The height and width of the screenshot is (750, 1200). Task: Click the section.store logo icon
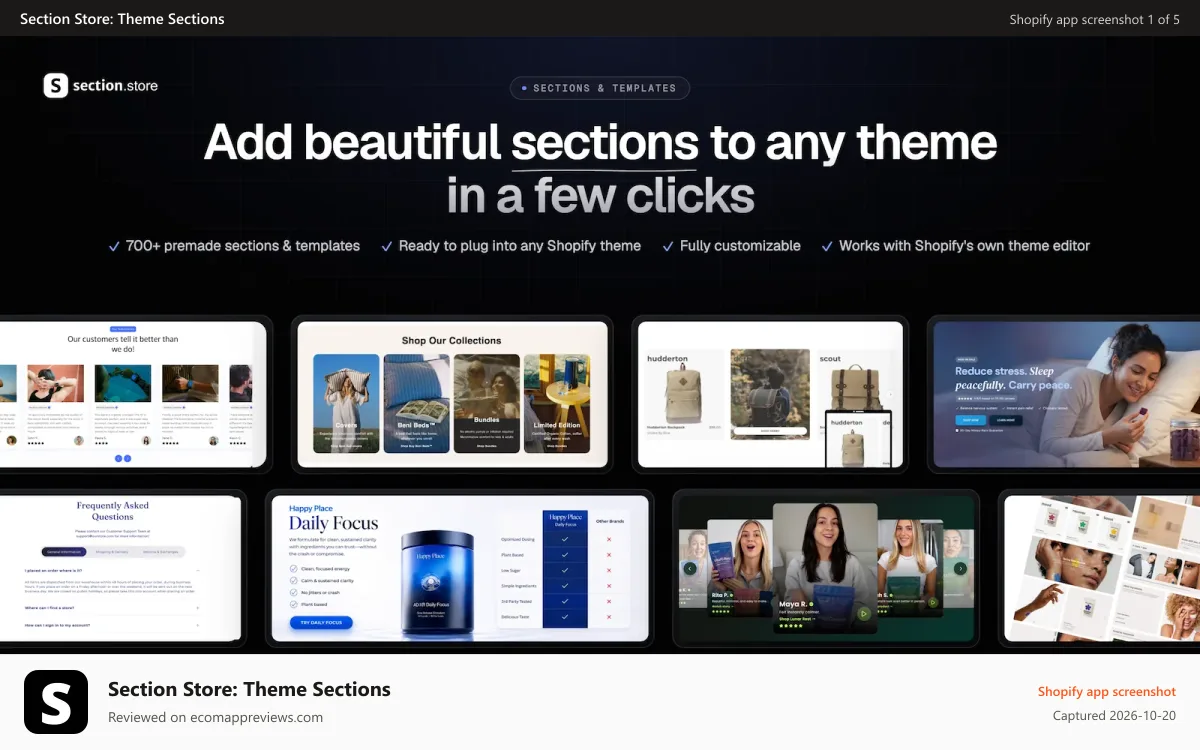[x=56, y=85]
